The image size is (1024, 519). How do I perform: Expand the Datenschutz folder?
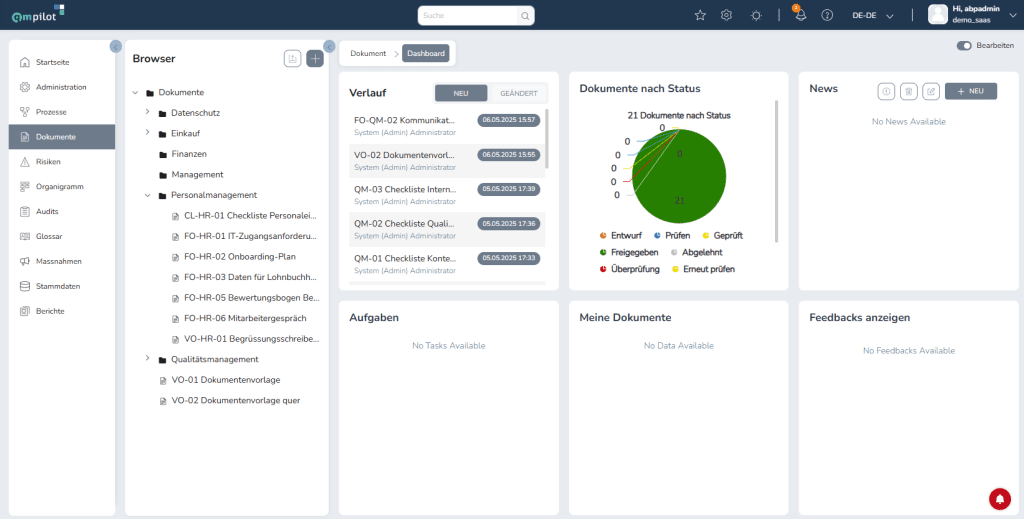point(147,113)
